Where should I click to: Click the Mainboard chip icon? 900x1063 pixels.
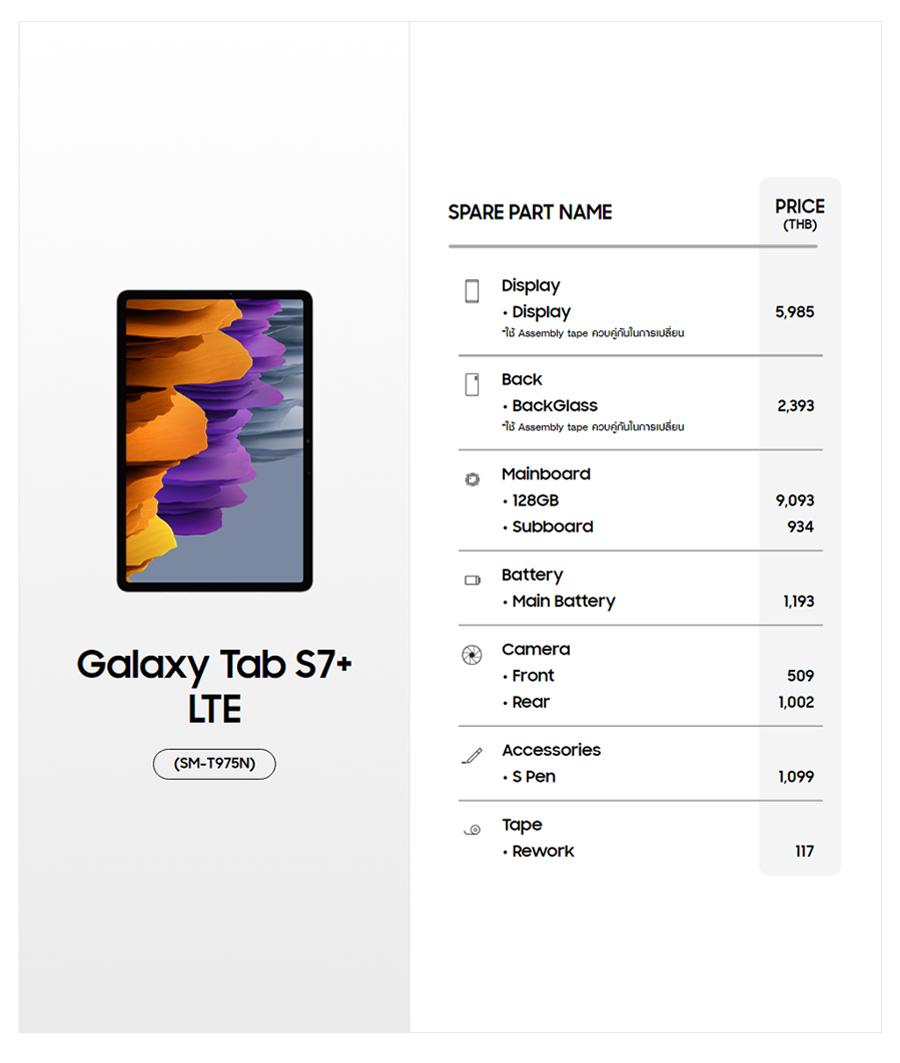472,480
